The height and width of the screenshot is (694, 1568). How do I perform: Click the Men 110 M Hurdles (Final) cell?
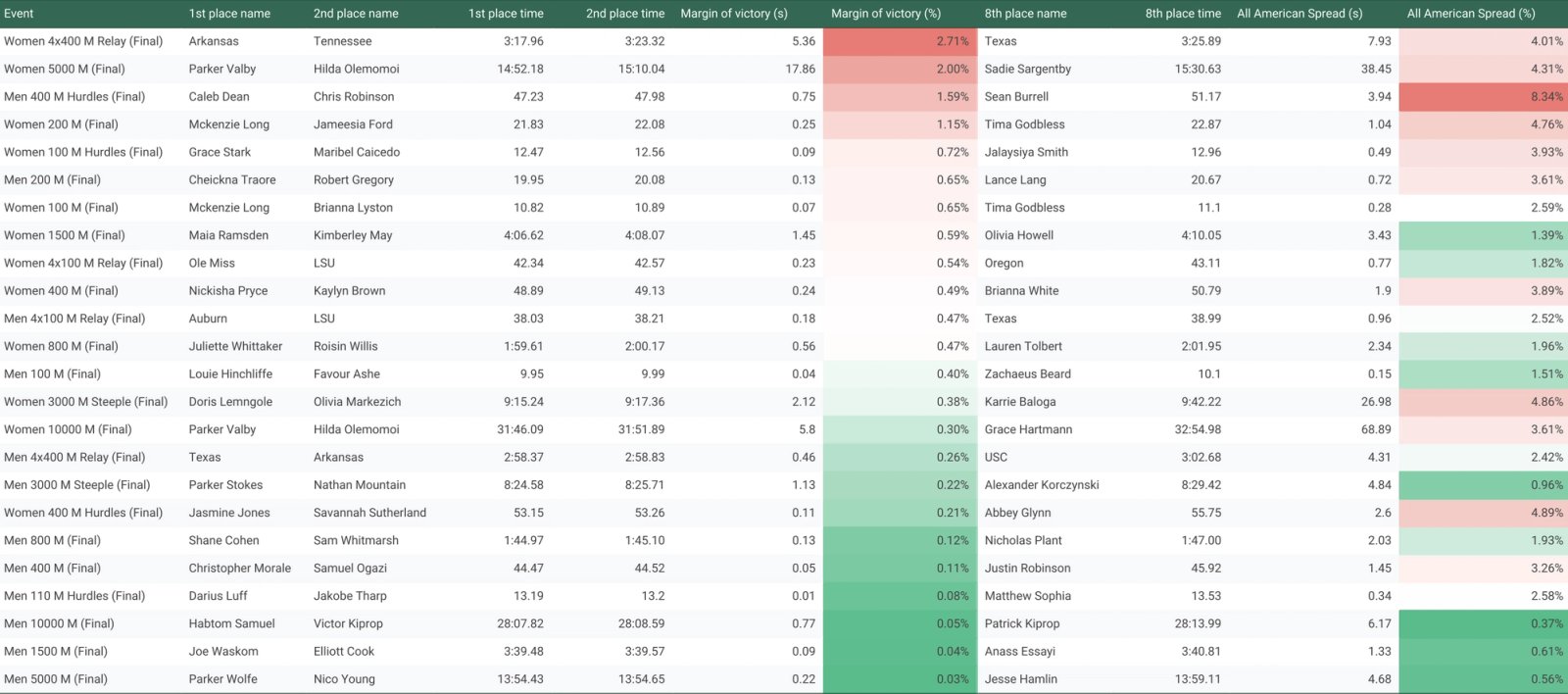pos(74,595)
